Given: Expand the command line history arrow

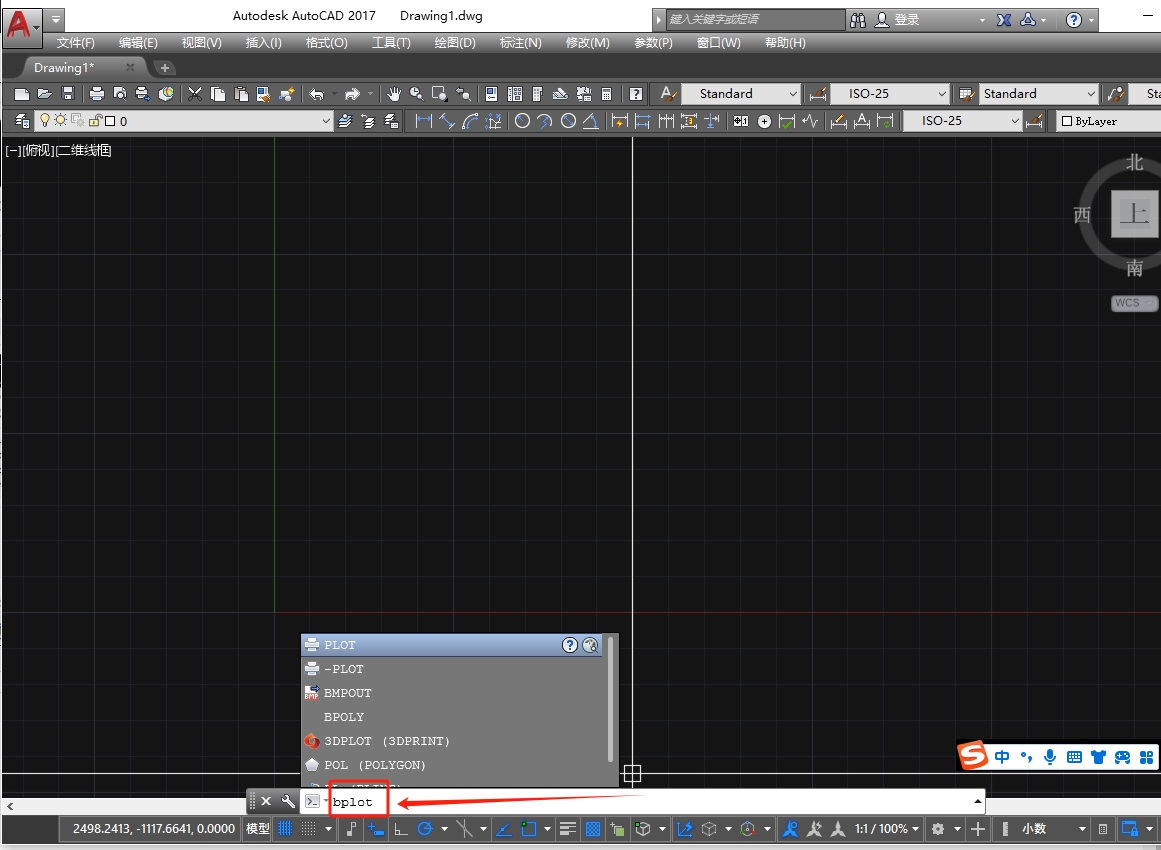Looking at the screenshot, I should (977, 801).
